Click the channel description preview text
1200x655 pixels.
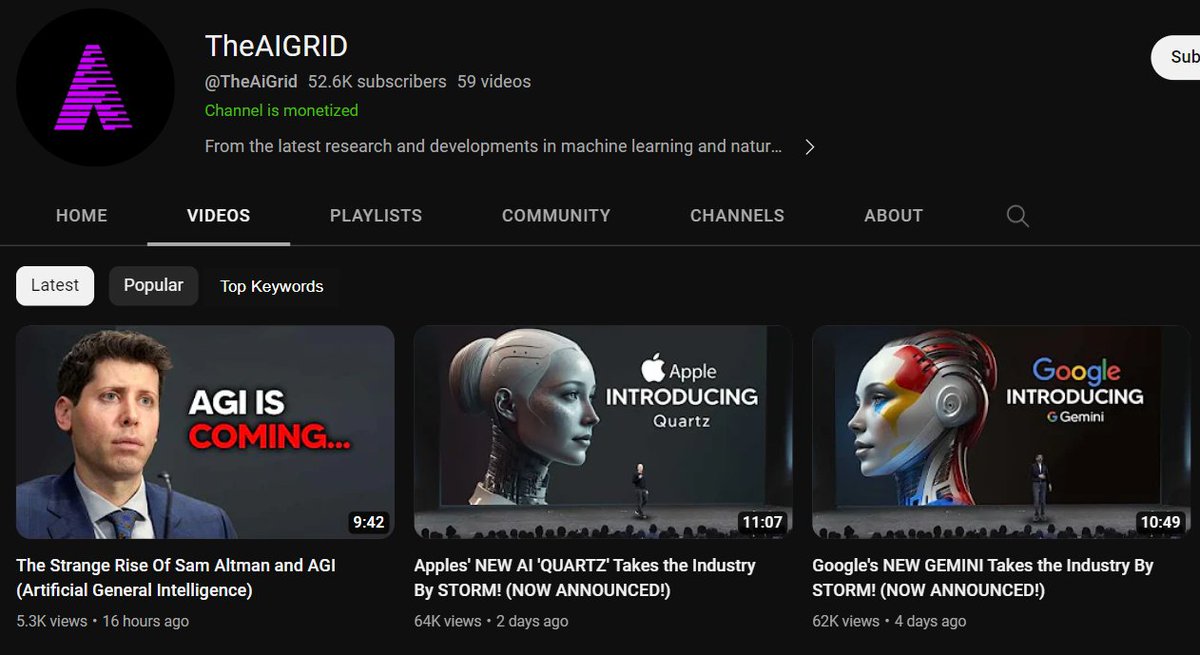click(x=494, y=147)
